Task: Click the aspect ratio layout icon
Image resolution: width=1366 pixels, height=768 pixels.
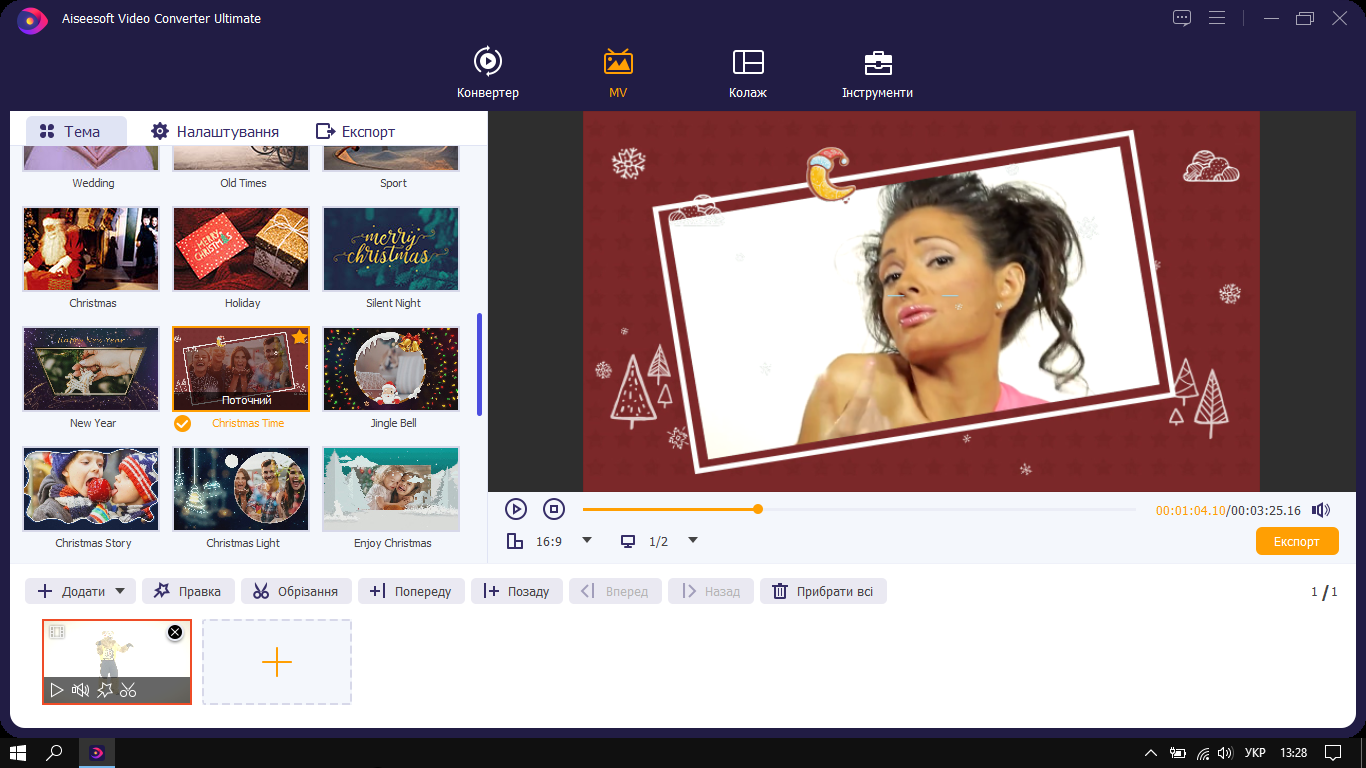Action: coord(515,541)
